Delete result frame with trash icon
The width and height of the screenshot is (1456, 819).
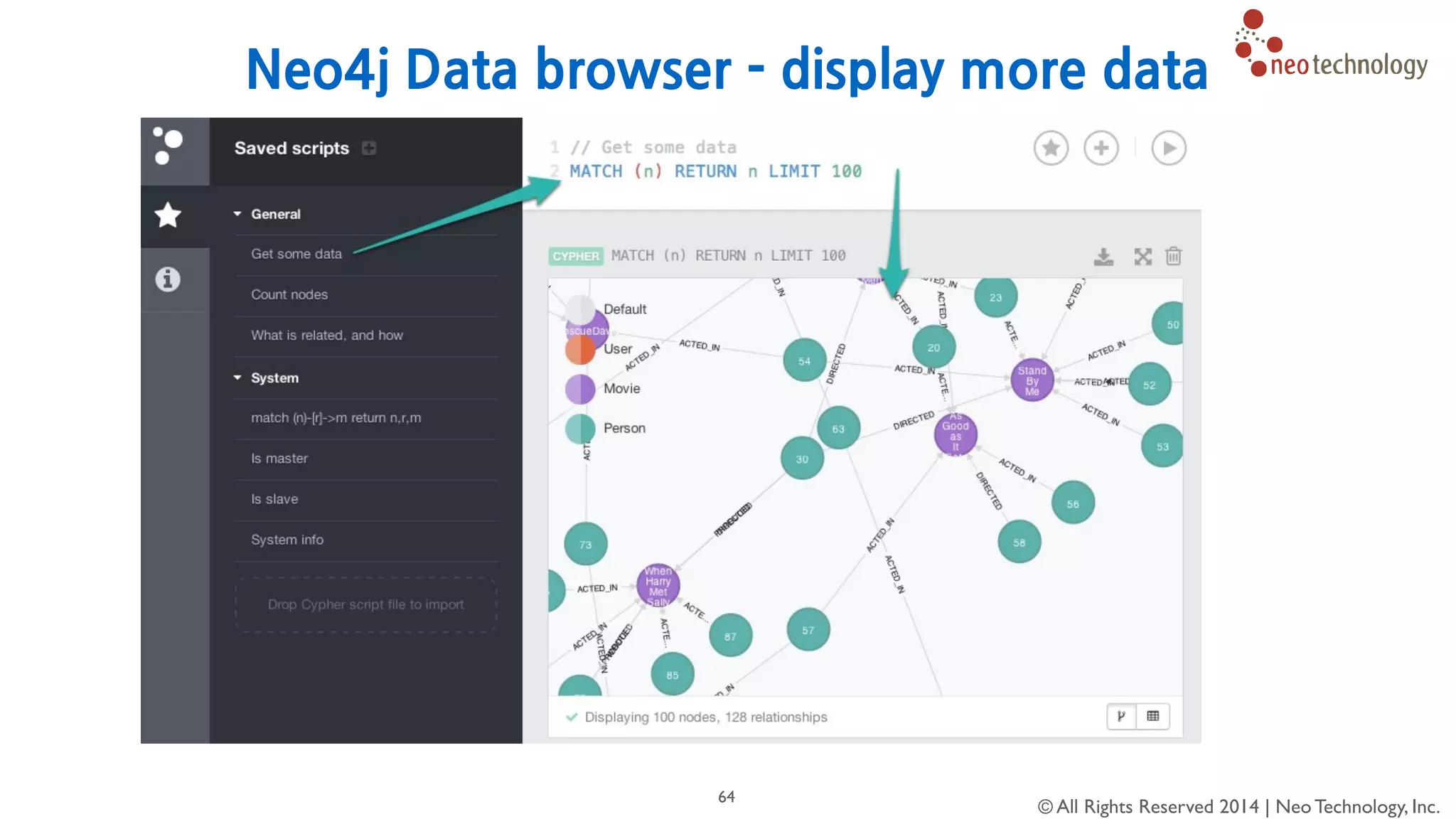1173,256
